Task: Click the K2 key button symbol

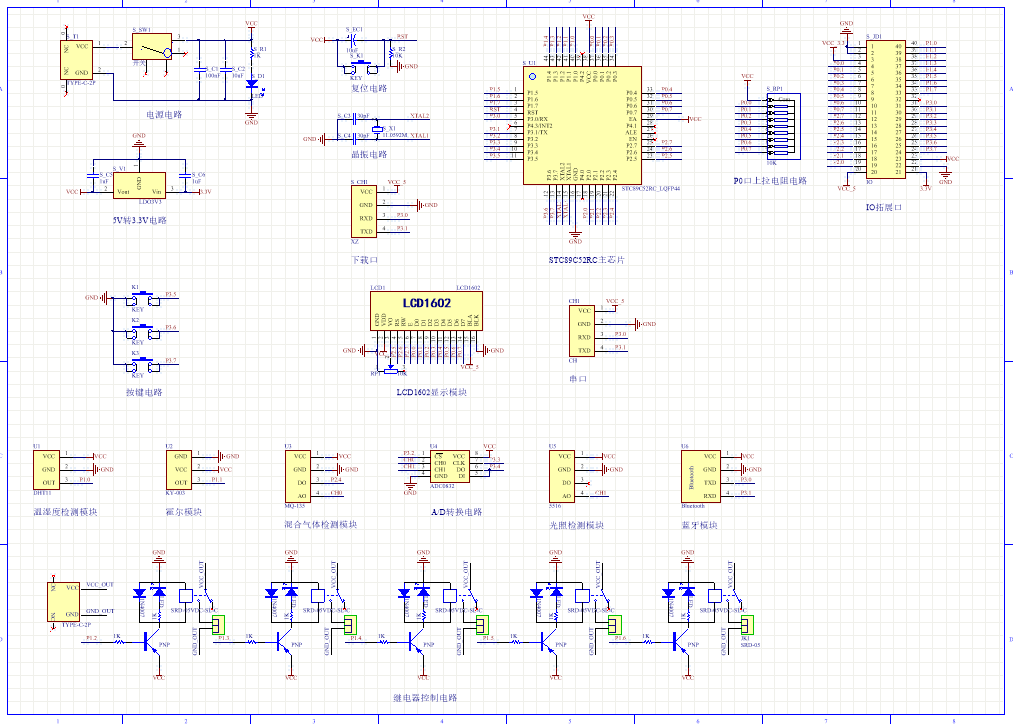Action: click(x=137, y=329)
